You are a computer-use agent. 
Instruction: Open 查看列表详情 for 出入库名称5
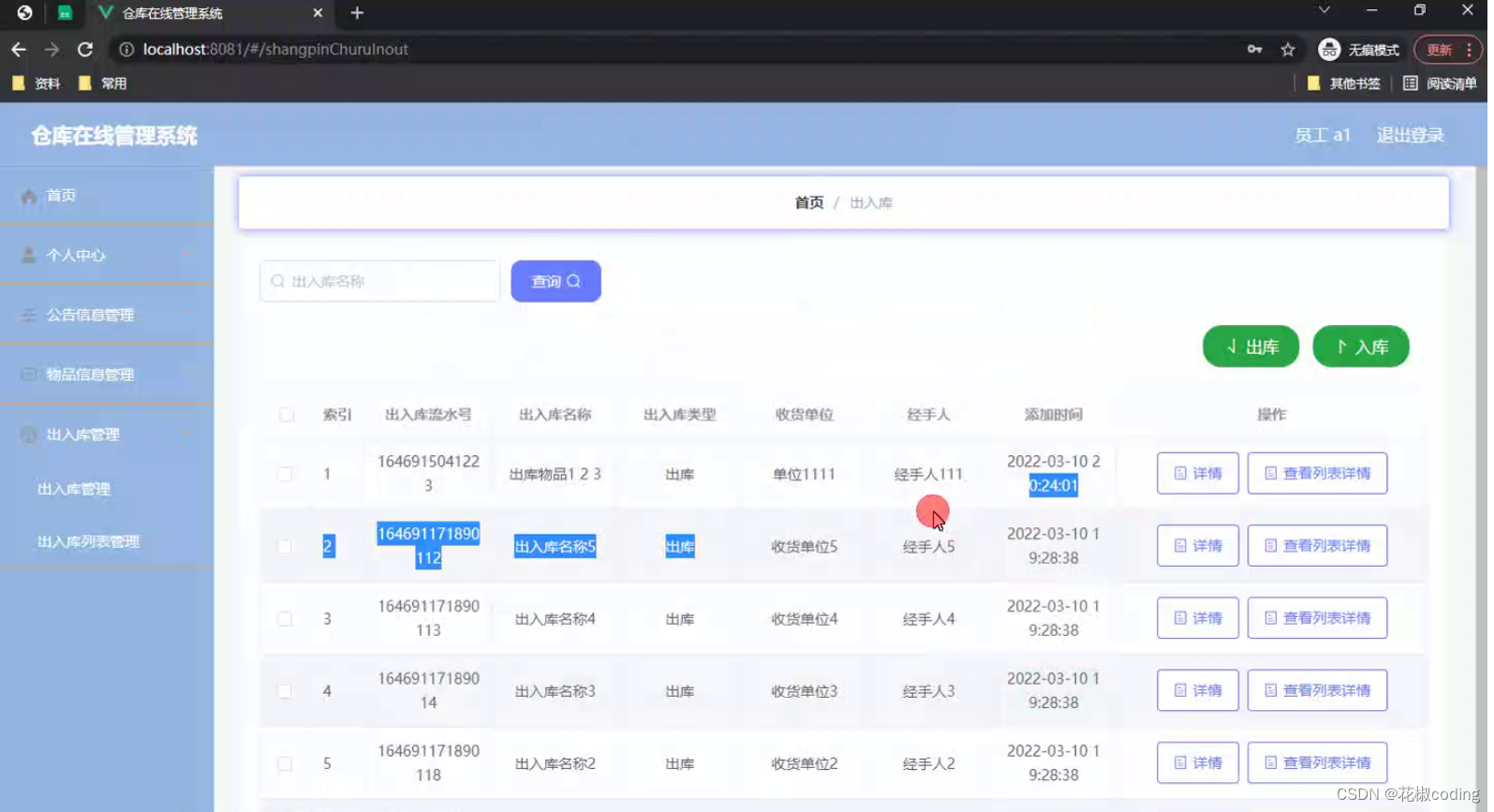pyautogui.click(x=1317, y=545)
